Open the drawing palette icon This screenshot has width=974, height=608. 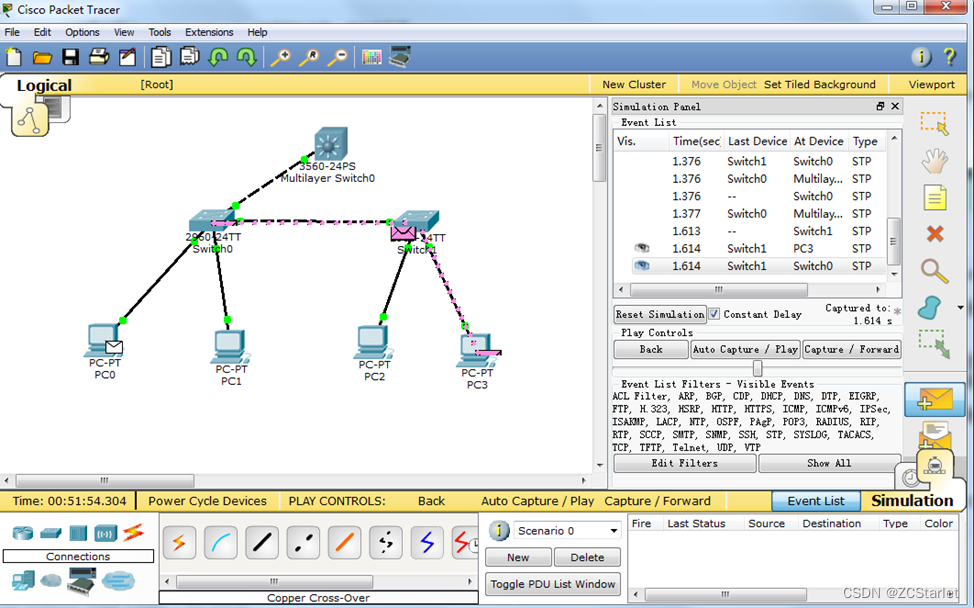371,58
